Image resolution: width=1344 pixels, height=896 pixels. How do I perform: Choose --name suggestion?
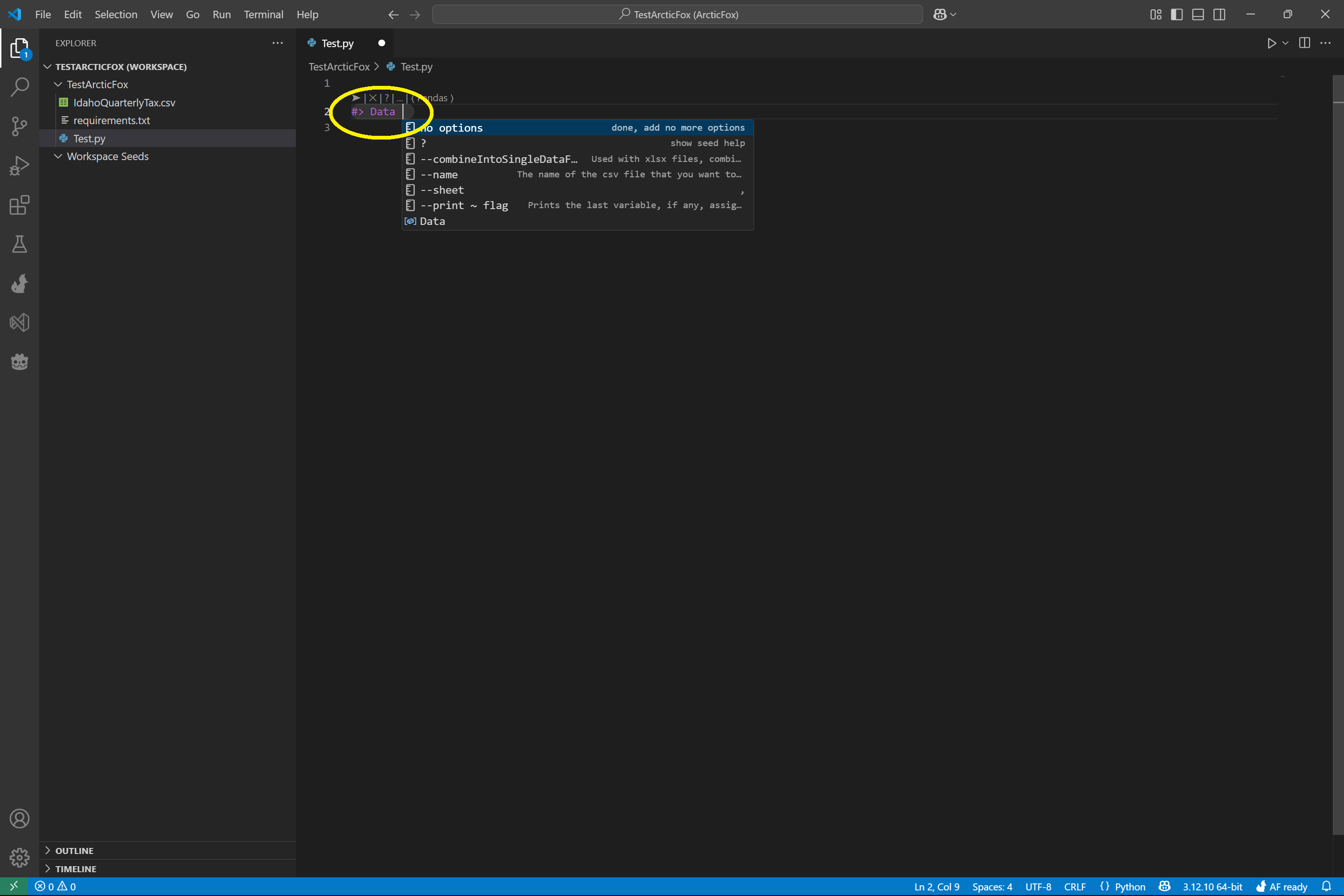tap(578, 174)
